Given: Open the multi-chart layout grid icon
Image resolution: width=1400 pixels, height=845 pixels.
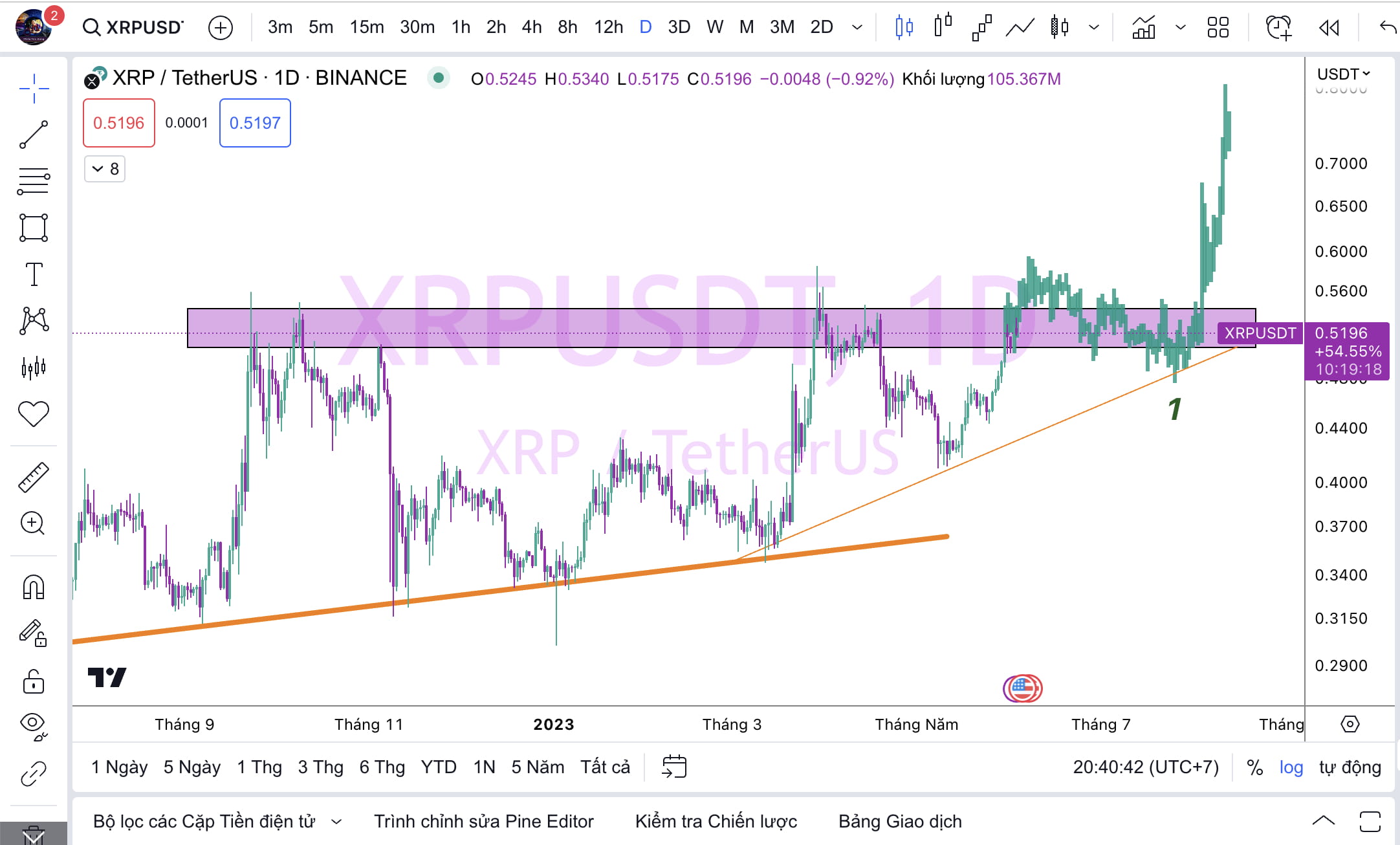Looking at the screenshot, I should tap(1219, 27).
